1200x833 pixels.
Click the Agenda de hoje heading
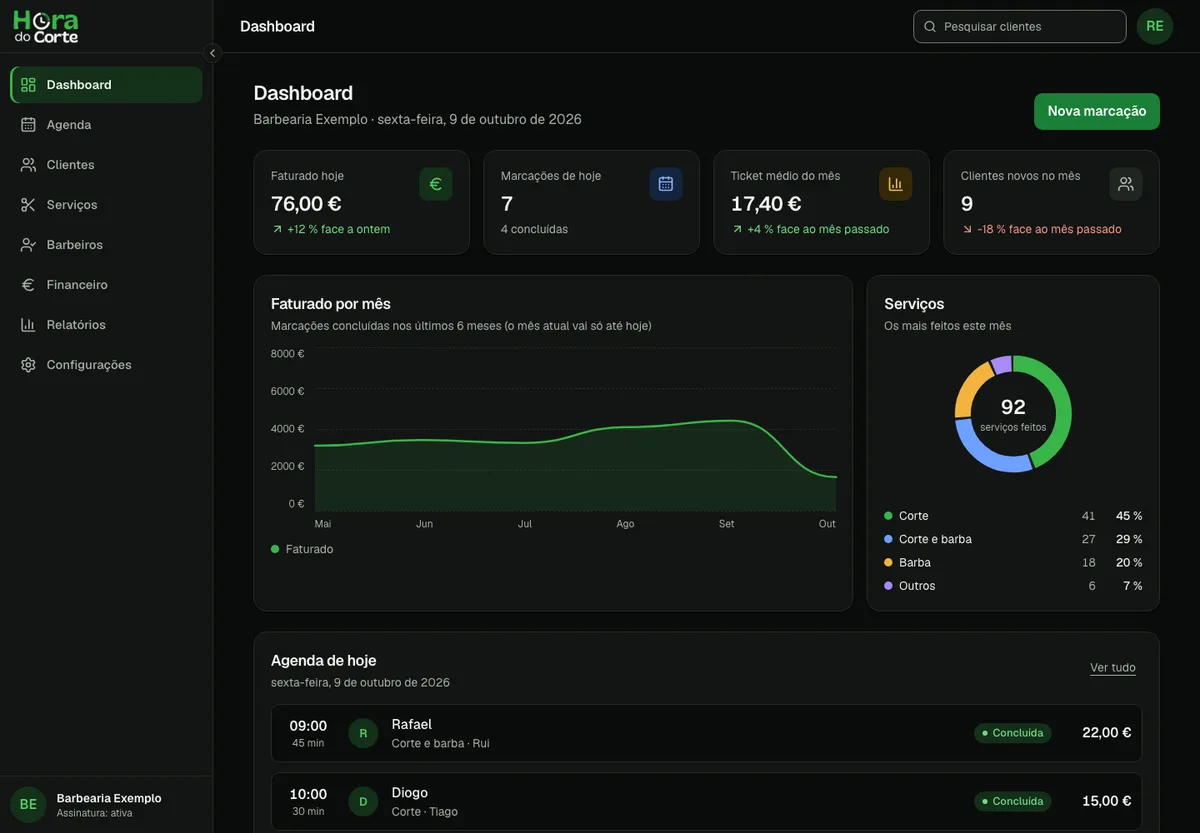click(x=324, y=661)
